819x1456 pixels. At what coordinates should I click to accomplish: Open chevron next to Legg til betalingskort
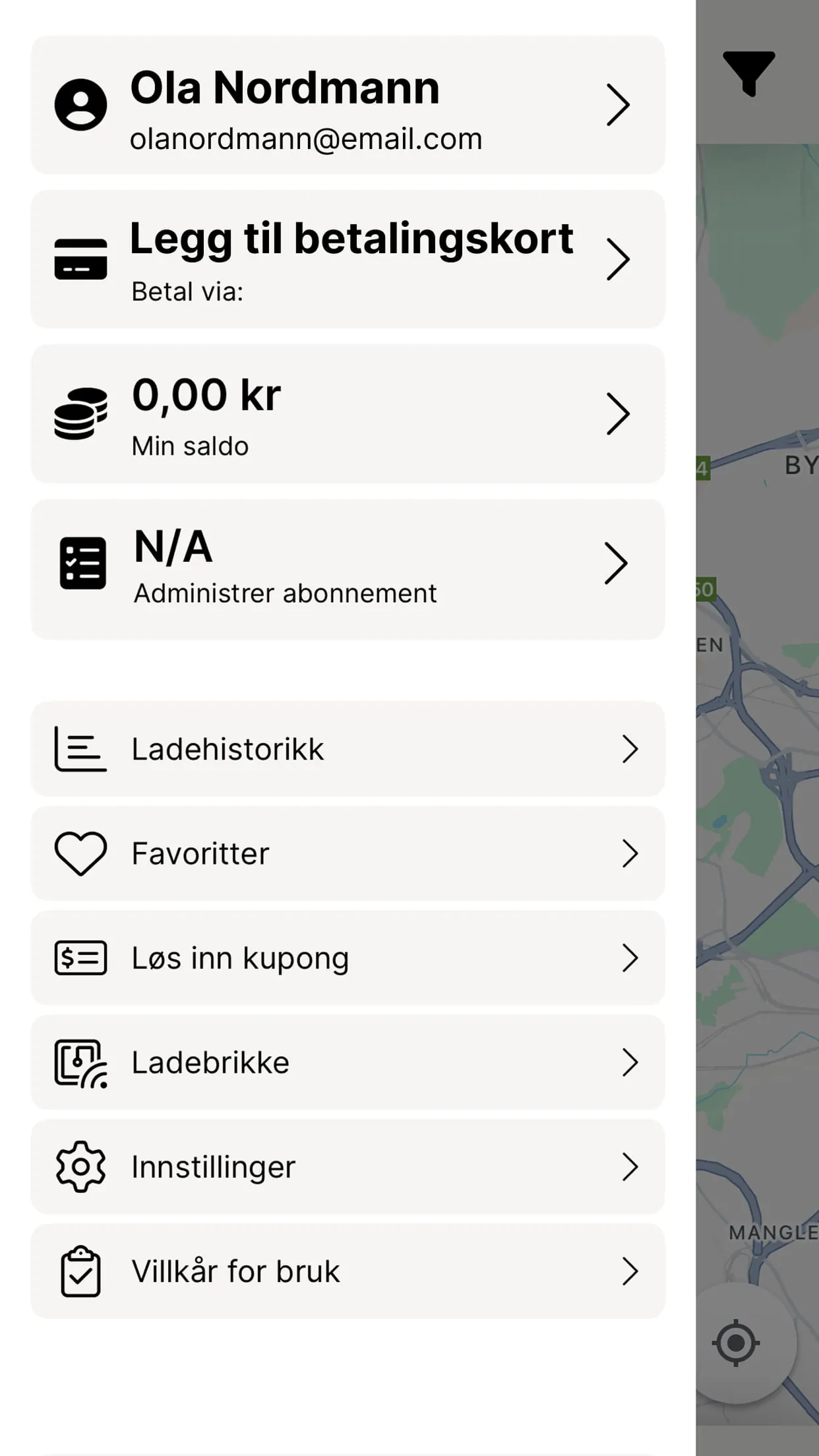pos(618,259)
